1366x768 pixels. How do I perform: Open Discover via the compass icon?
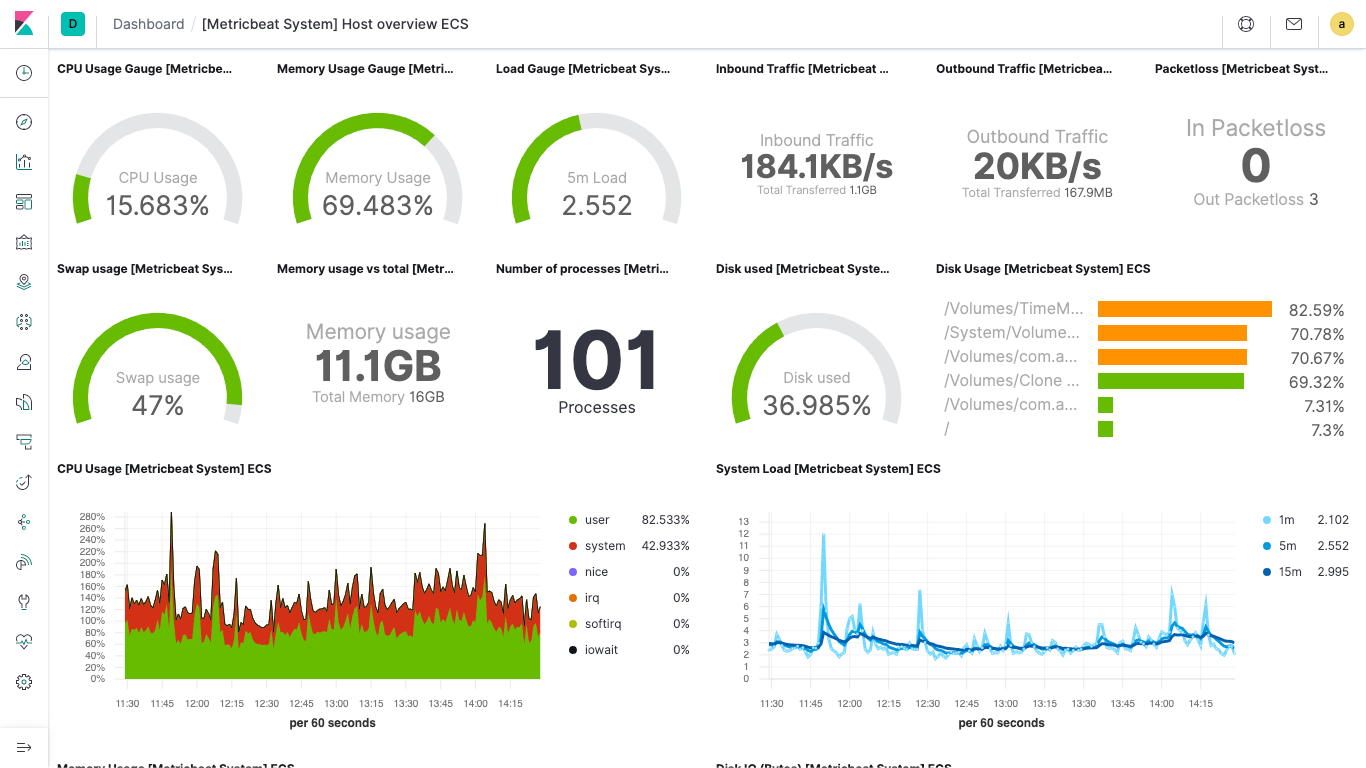pos(24,122)
